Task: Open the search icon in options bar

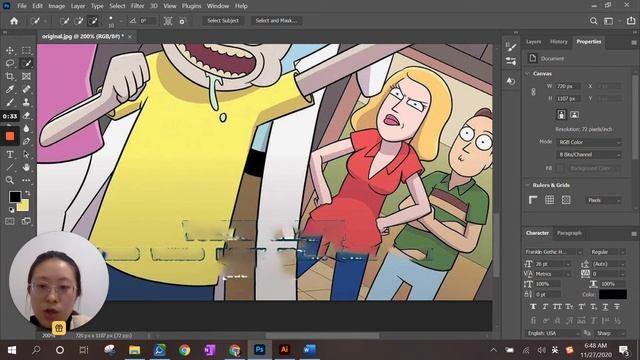Action: point(593,21)
